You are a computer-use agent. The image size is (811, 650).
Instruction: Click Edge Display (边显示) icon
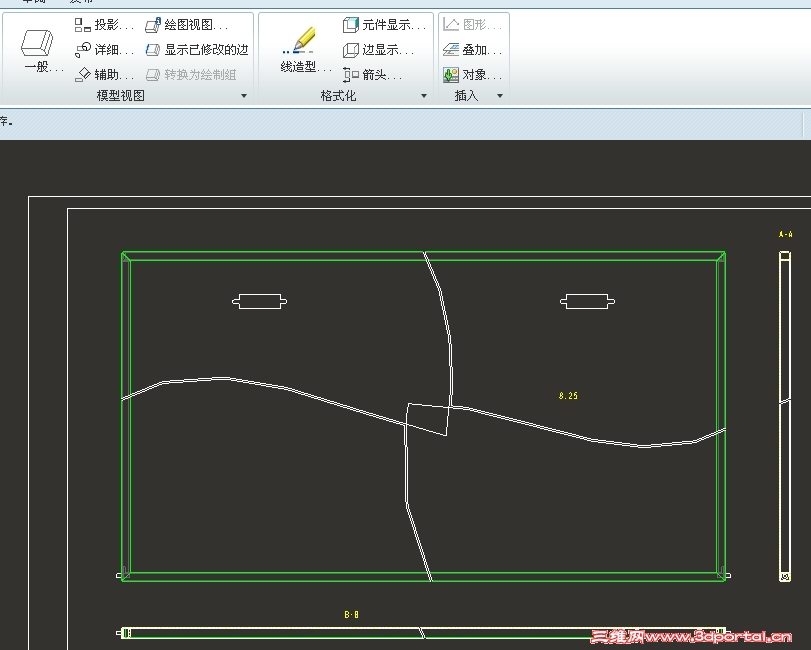pyautogui.click(x=351, y=50)
